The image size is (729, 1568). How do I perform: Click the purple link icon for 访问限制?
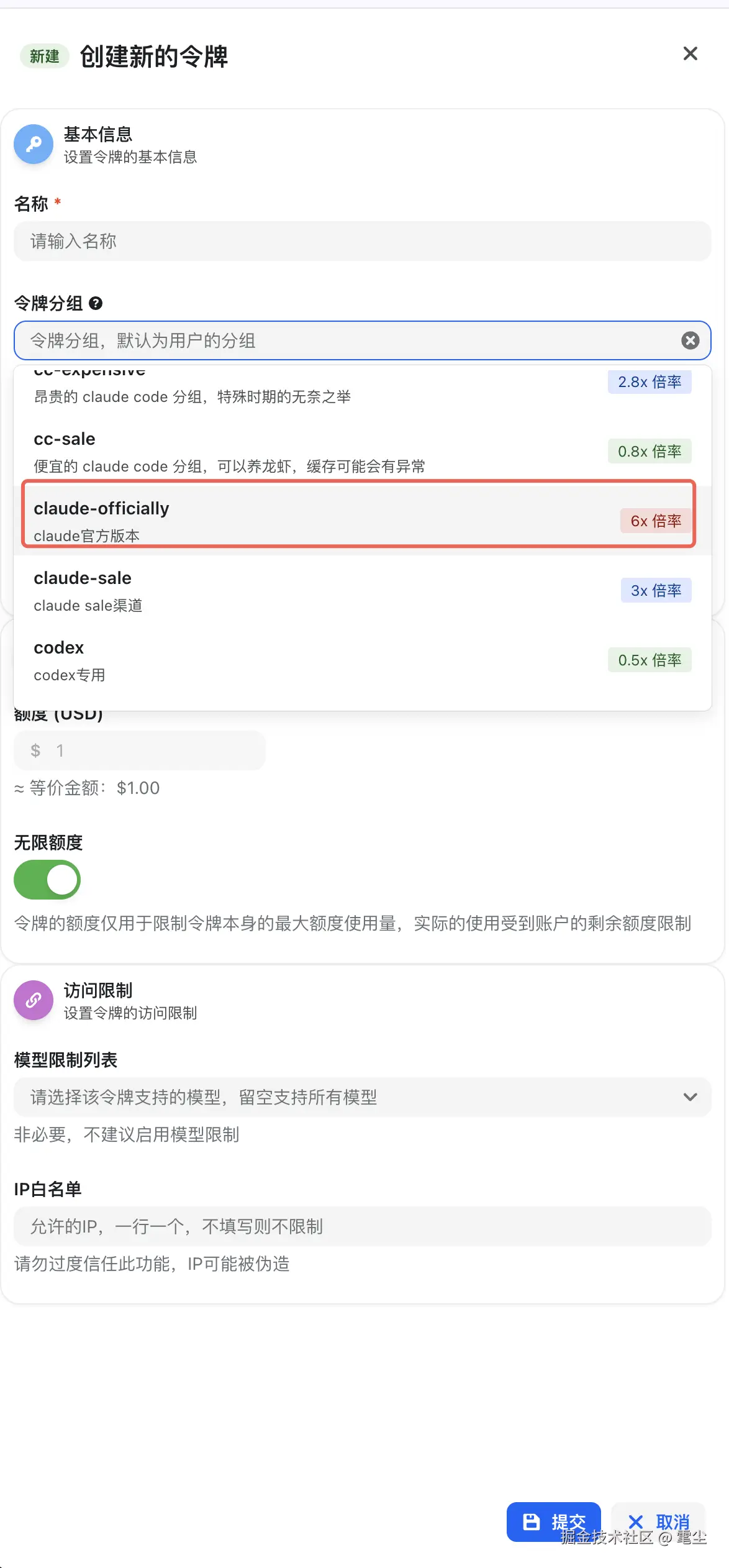click(34, 1000)
